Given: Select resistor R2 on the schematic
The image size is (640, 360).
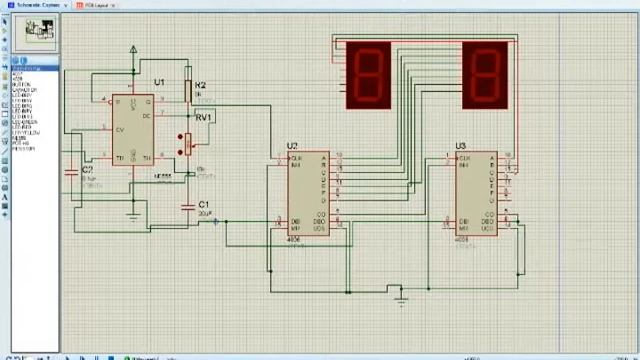Looking at the screenshot, I should pos(188,90).
